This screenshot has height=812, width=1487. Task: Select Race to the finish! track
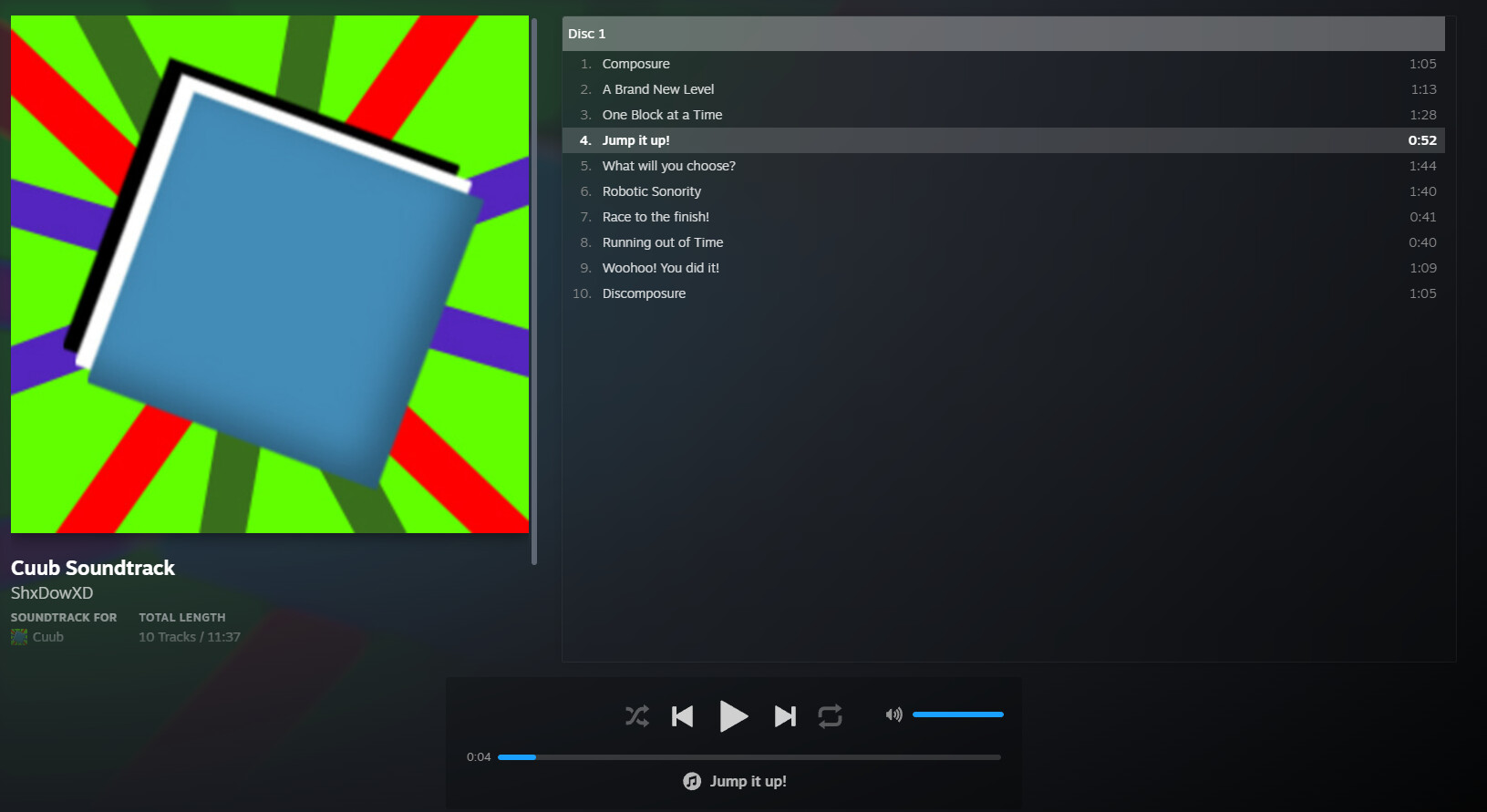pos(656,217)
